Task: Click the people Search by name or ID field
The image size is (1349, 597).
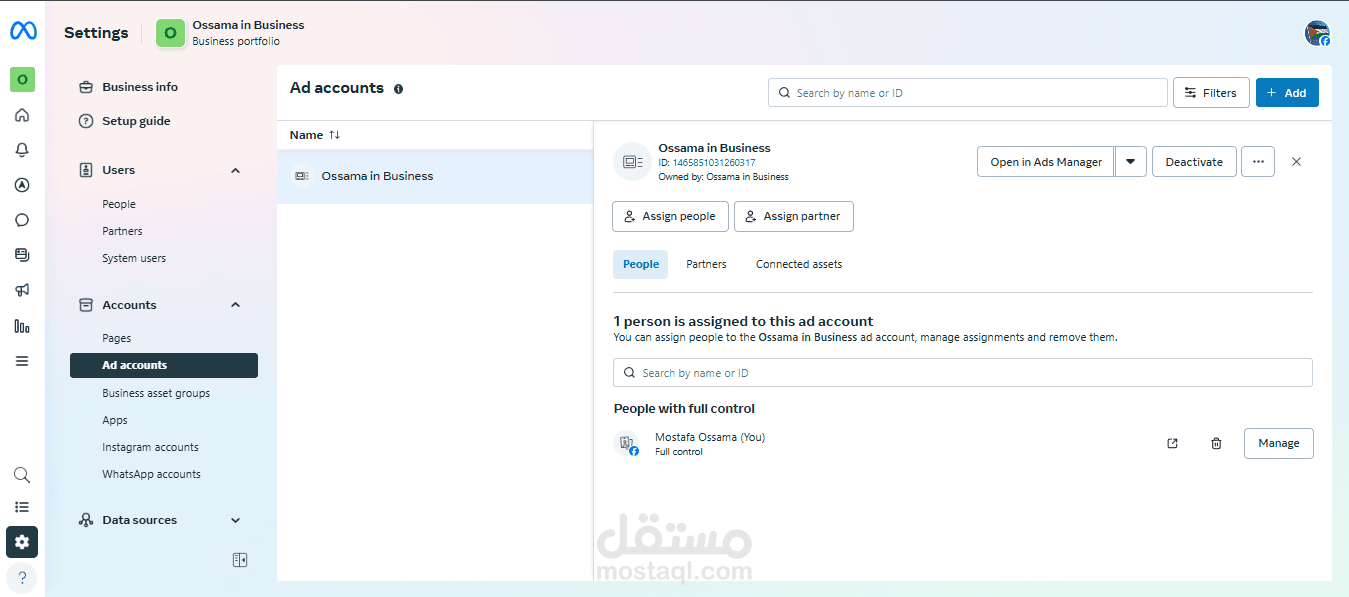Action: (x=963, y=373)
